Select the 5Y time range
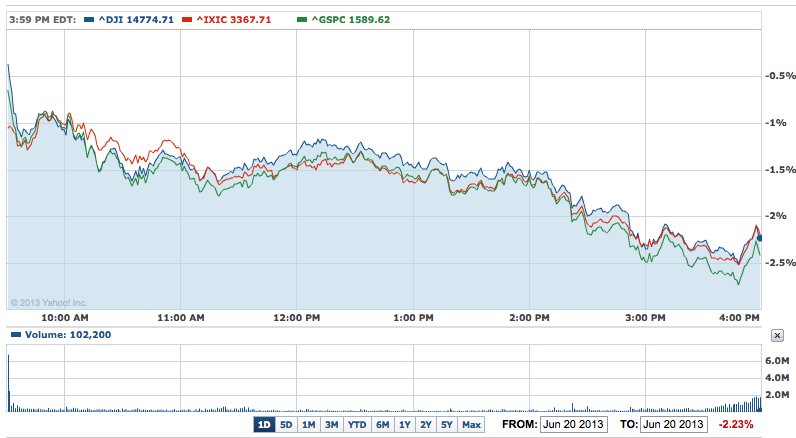Screen dimensions: 796x438 [448, 425]
